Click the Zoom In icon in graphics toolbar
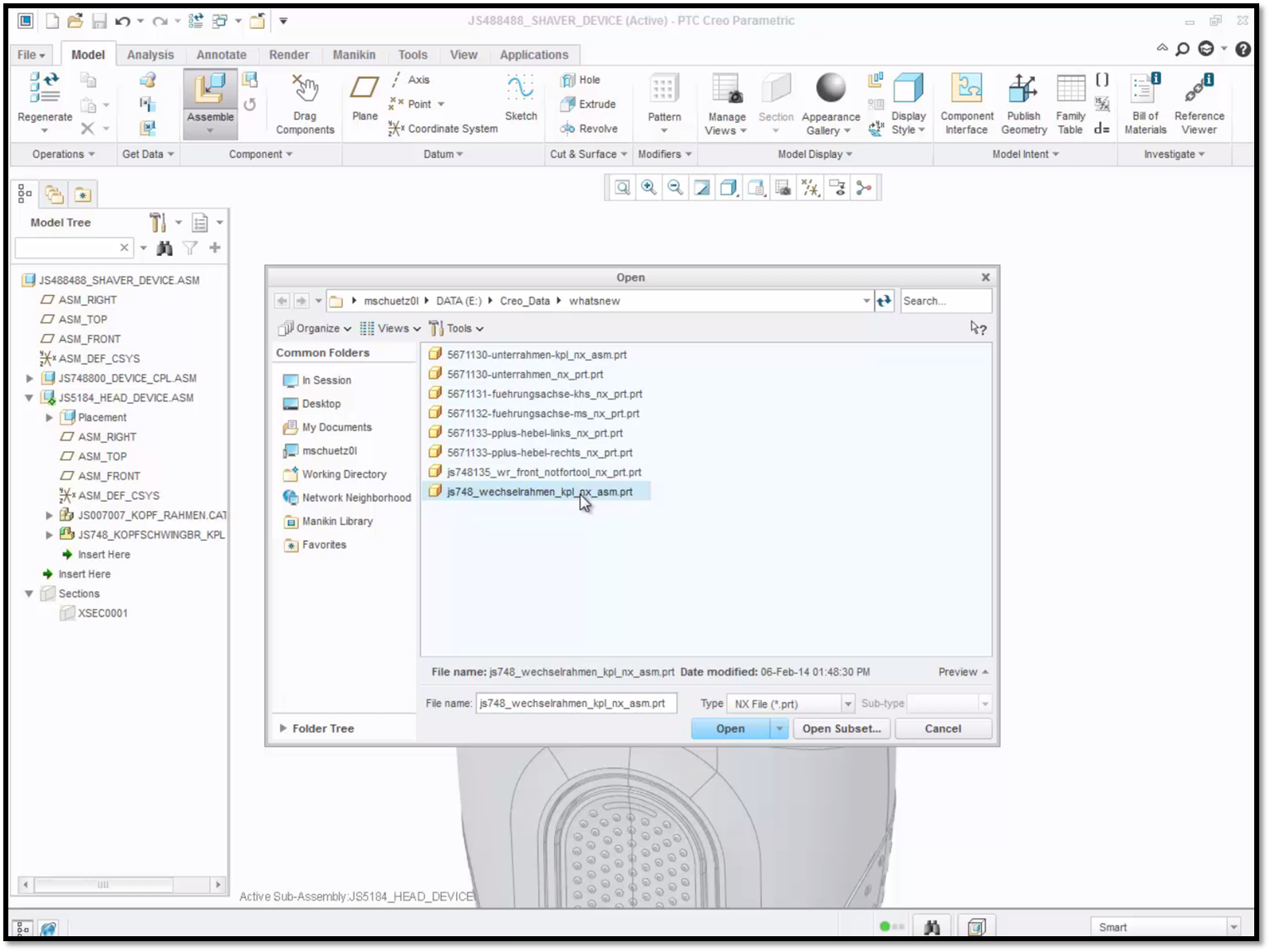Screen dimensions: 1270x952 tap(649, 188)
